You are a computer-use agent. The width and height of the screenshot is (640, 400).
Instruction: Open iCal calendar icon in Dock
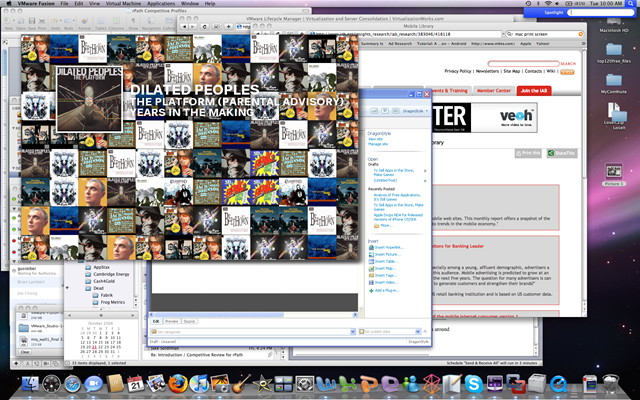coord(135,384)
